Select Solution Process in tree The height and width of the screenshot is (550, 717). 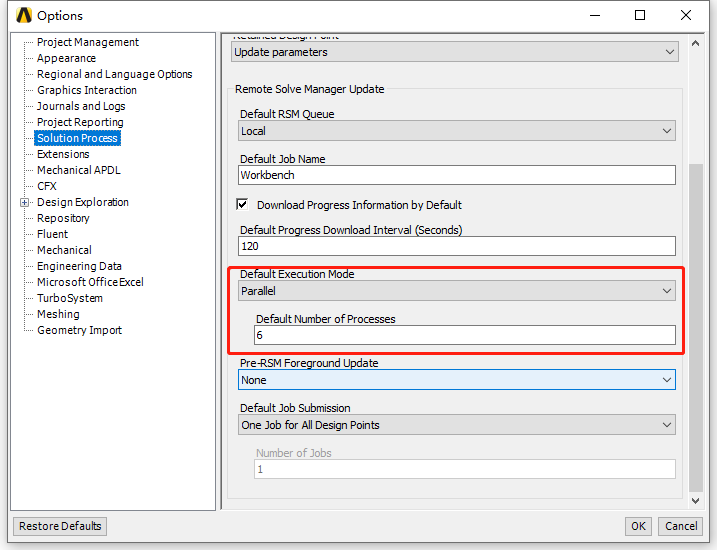[x=77, y=138]
